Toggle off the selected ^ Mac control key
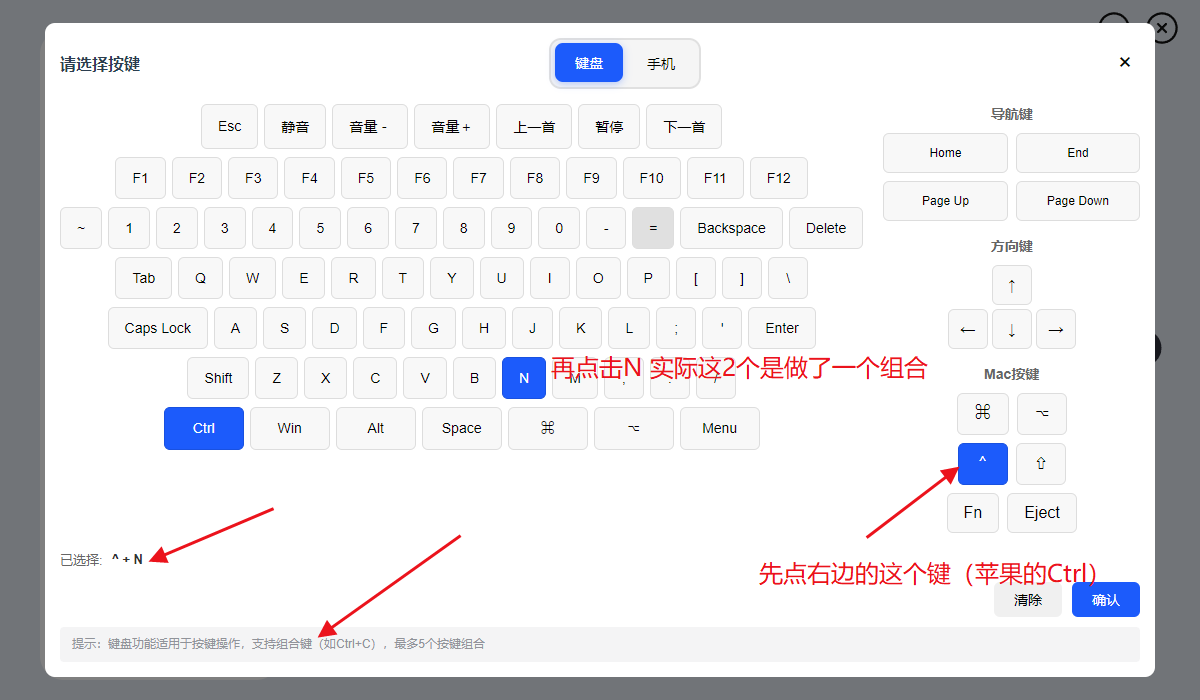1200x700 pixels. point(982,464)
